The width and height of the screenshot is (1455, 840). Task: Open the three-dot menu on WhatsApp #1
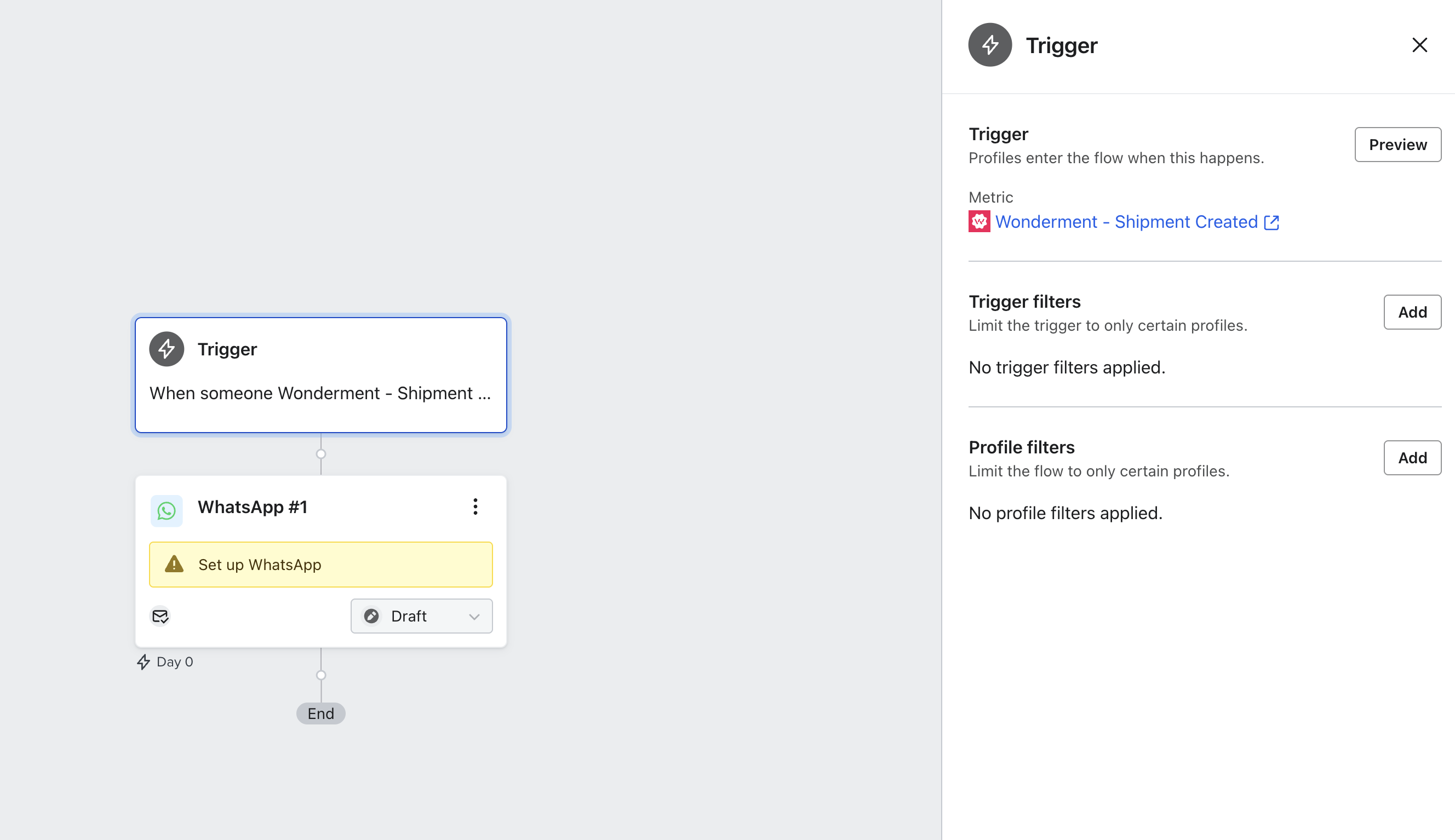click(x=475, y=507)
